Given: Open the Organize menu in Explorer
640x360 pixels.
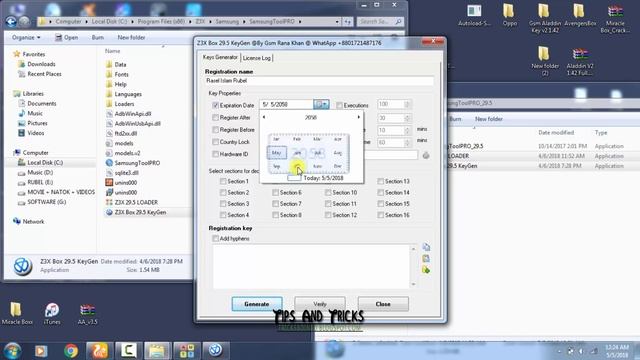Looking at the screenshot, I should tap(26, 38).
